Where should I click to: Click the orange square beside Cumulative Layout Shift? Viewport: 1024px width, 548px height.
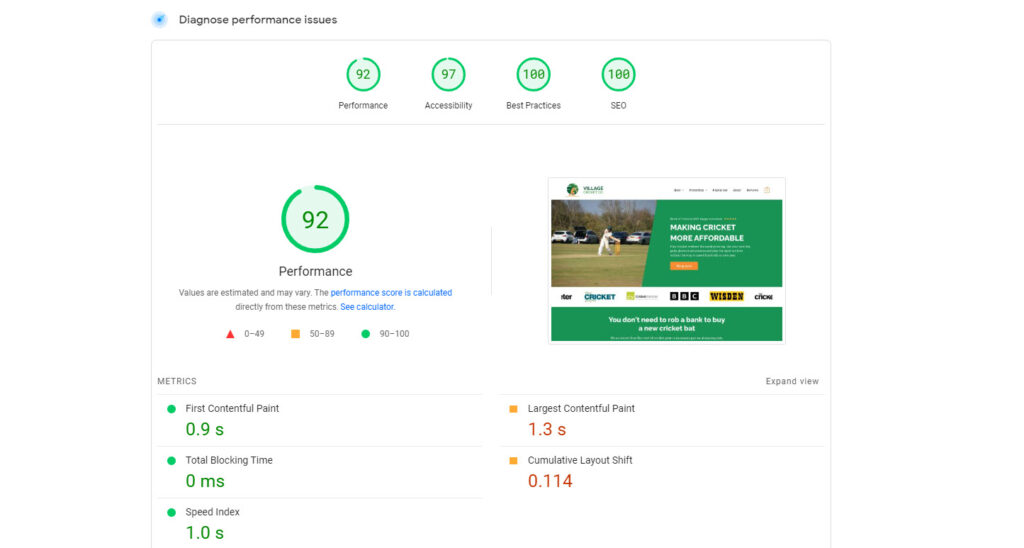513,460
